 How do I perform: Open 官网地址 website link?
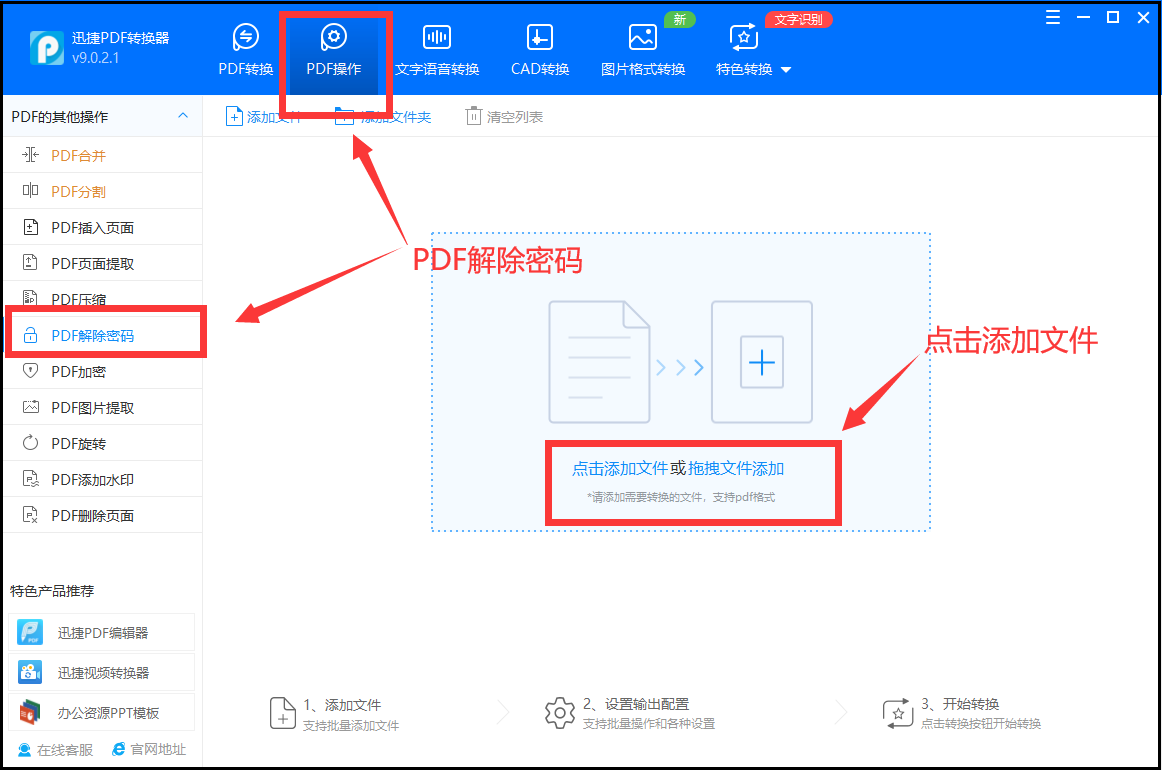[149, 749]
